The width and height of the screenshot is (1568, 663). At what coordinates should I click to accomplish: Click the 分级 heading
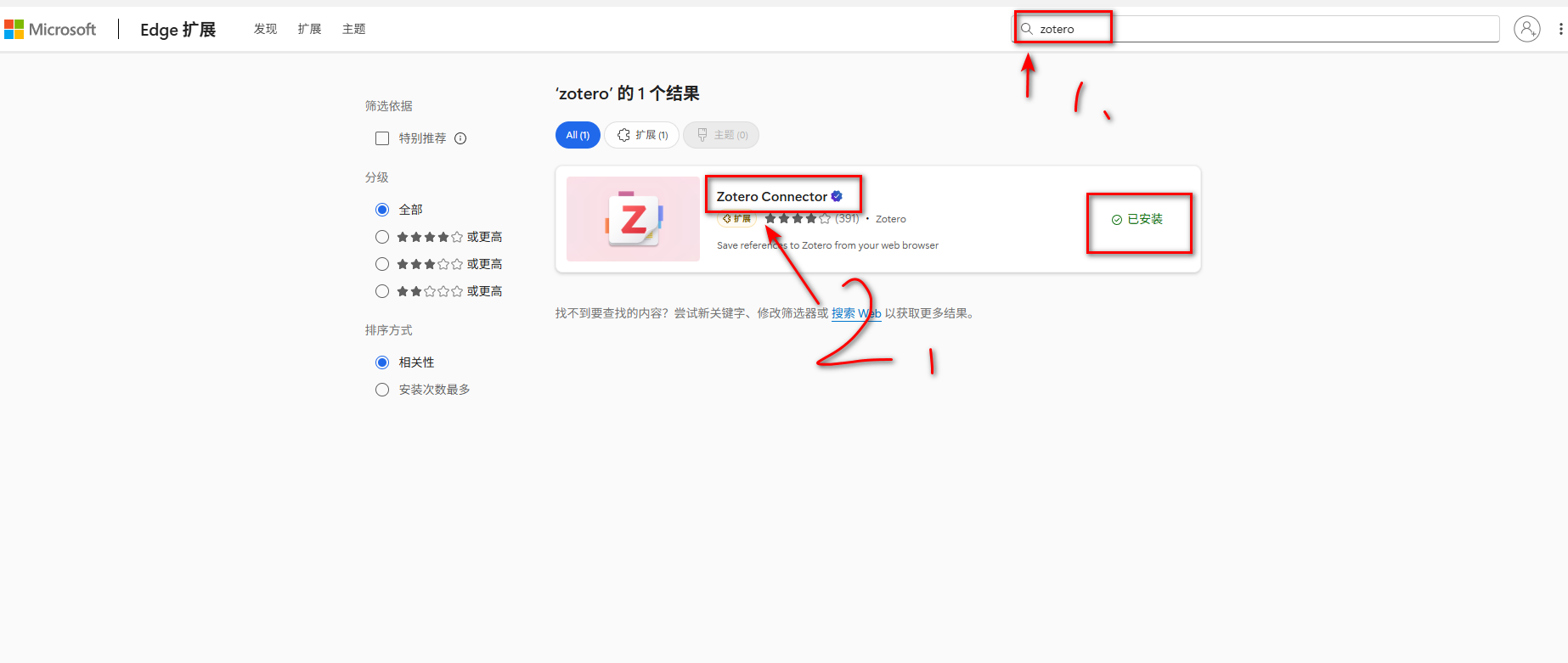click(x=377, y=177)
